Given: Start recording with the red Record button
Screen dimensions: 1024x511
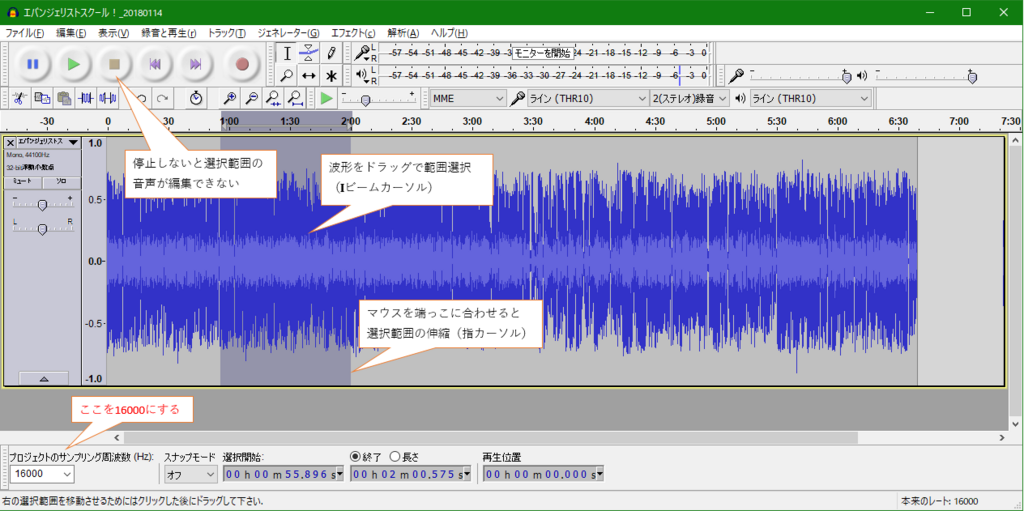Looking at the screenshot, I should [242, 64].
